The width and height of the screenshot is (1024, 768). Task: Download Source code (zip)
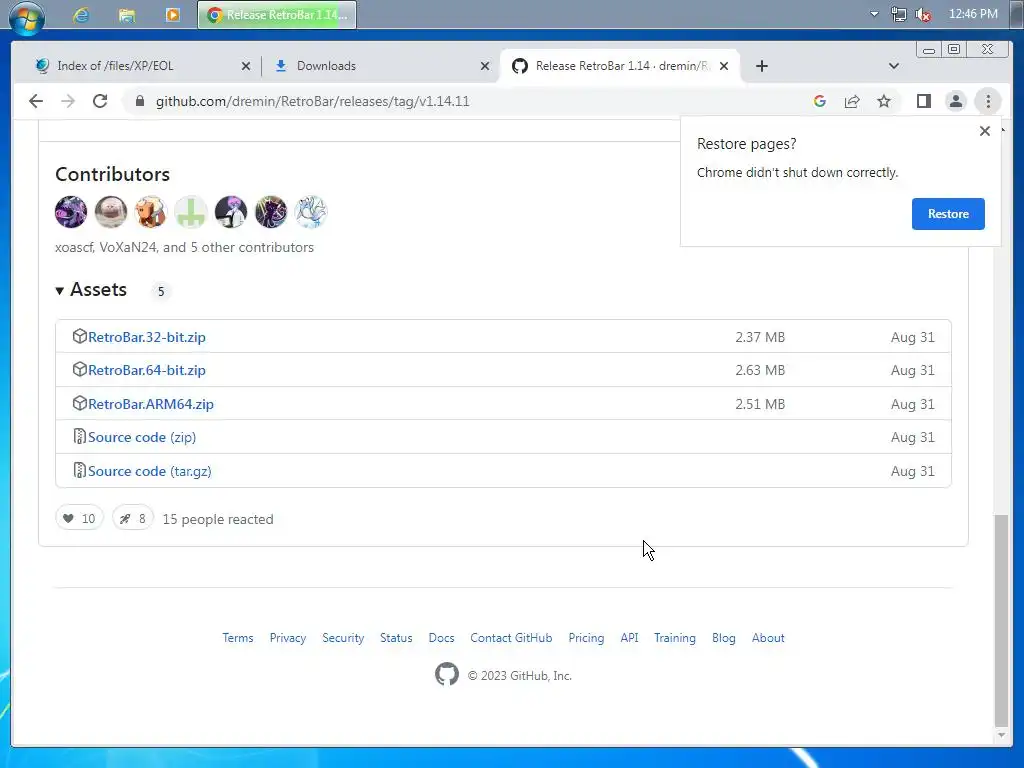click(142, 437)
